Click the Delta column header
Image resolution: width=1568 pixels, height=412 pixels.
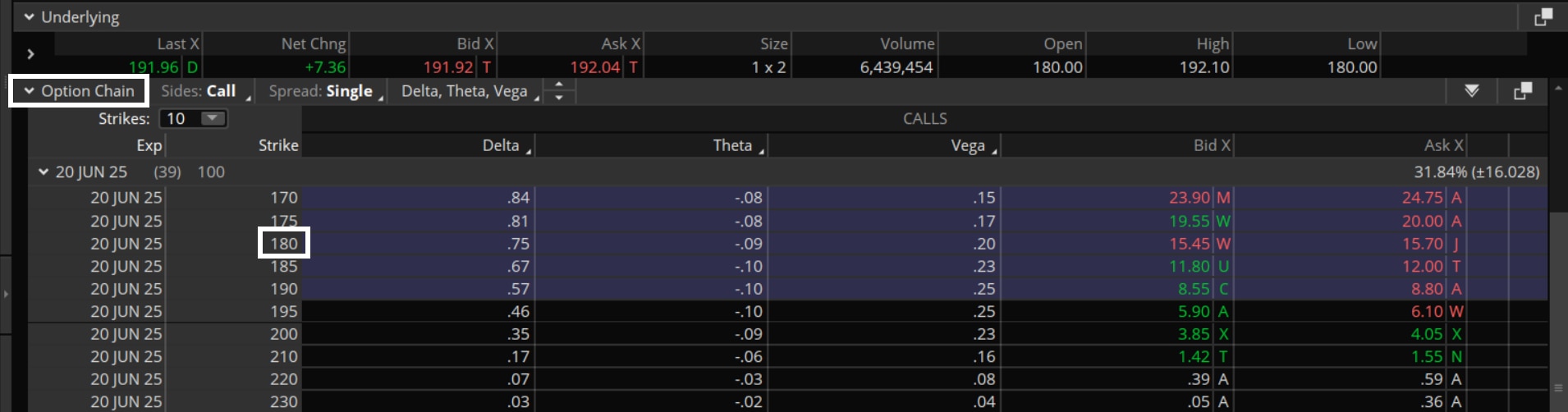point(501,145)
